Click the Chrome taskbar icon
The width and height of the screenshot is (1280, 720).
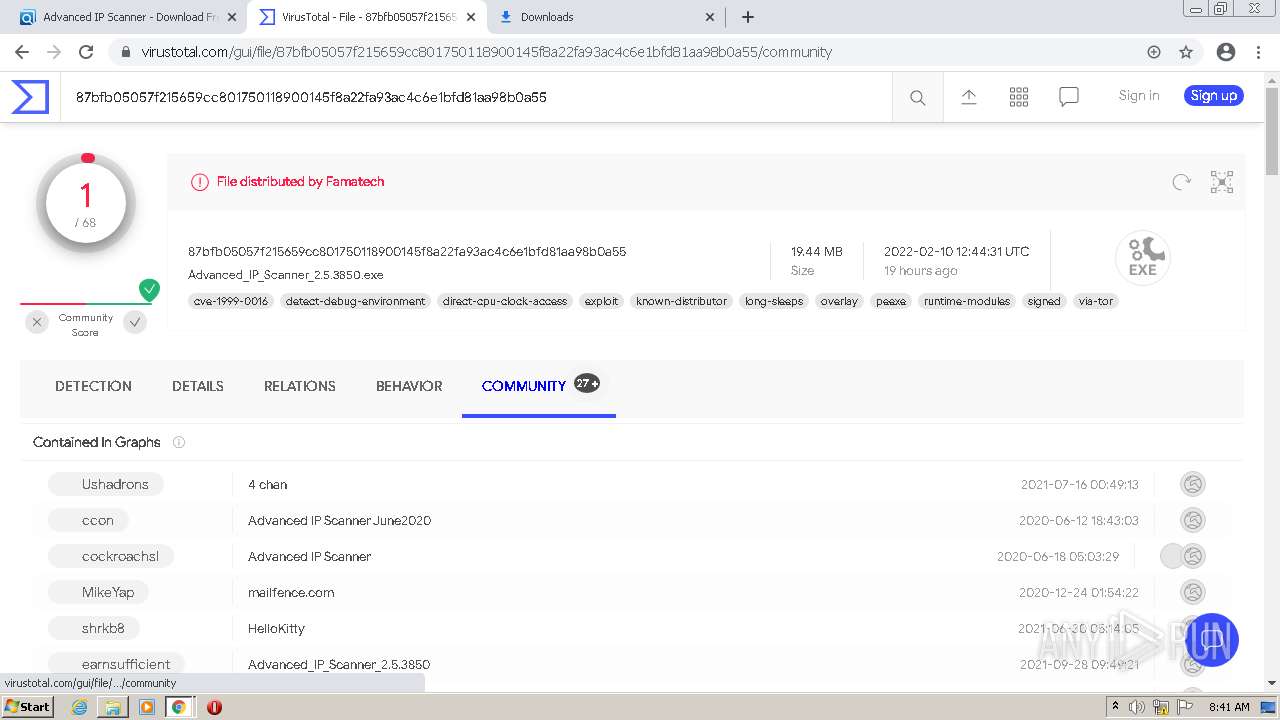(179, 707)
